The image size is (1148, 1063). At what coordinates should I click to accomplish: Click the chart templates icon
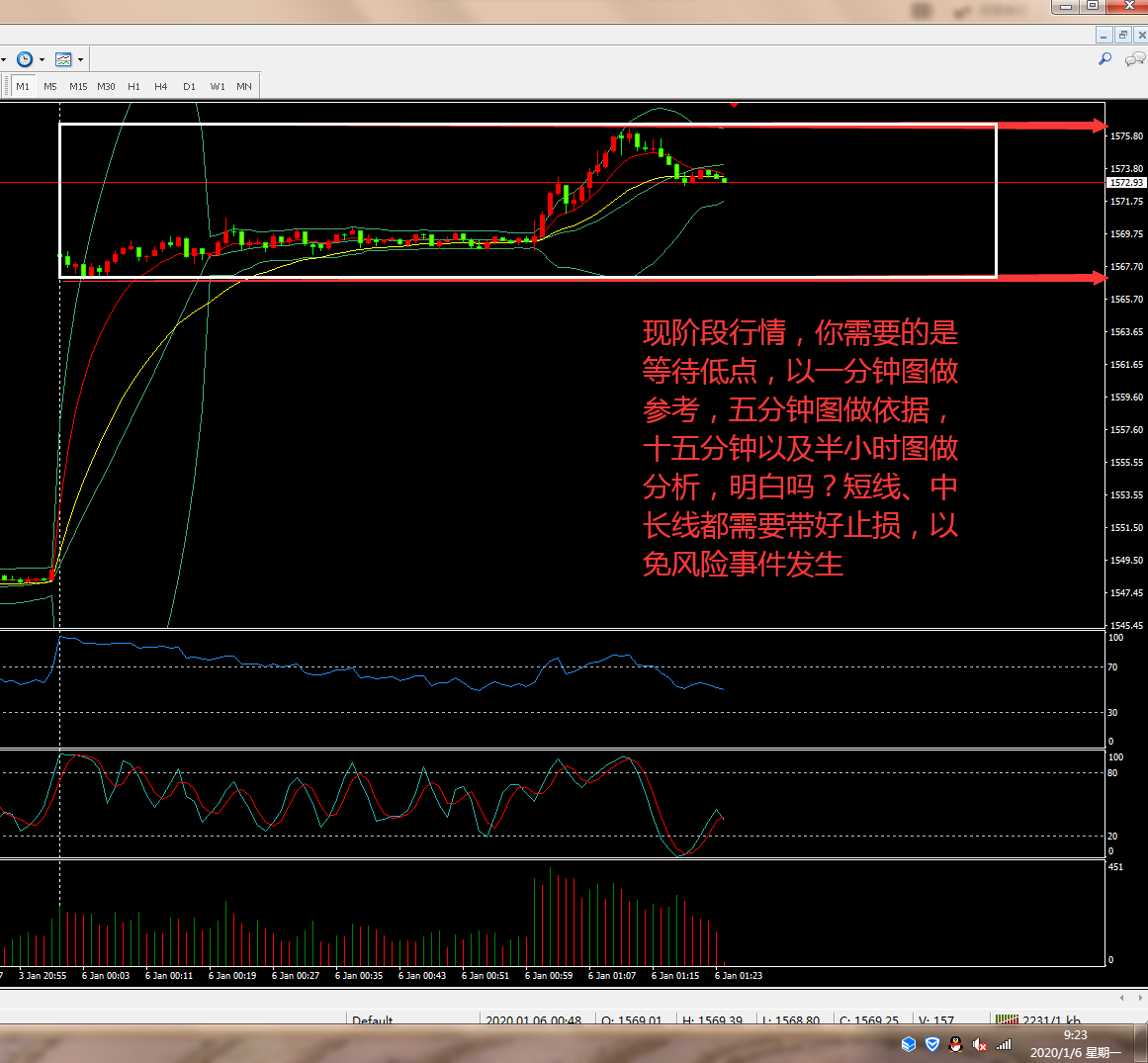pyautogui.click(x=63, y=59)
